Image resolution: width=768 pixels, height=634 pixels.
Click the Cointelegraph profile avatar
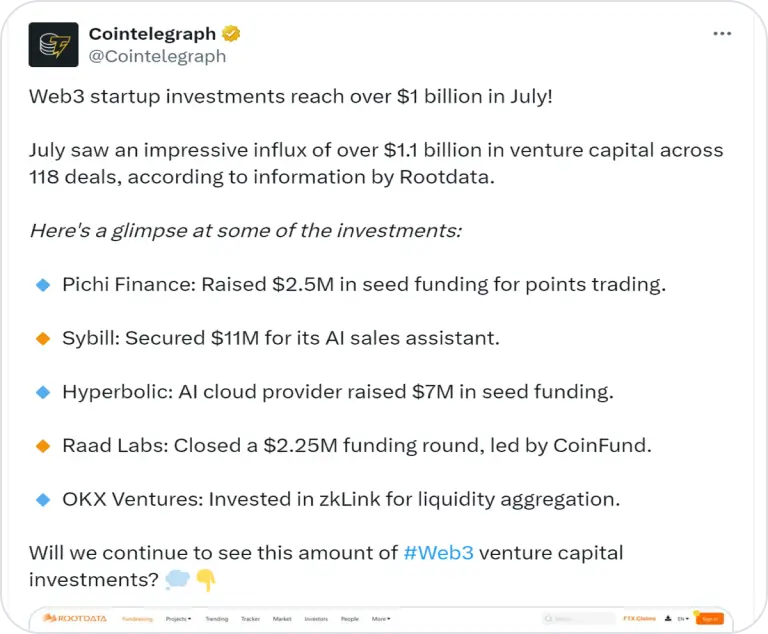pos(53,45)
